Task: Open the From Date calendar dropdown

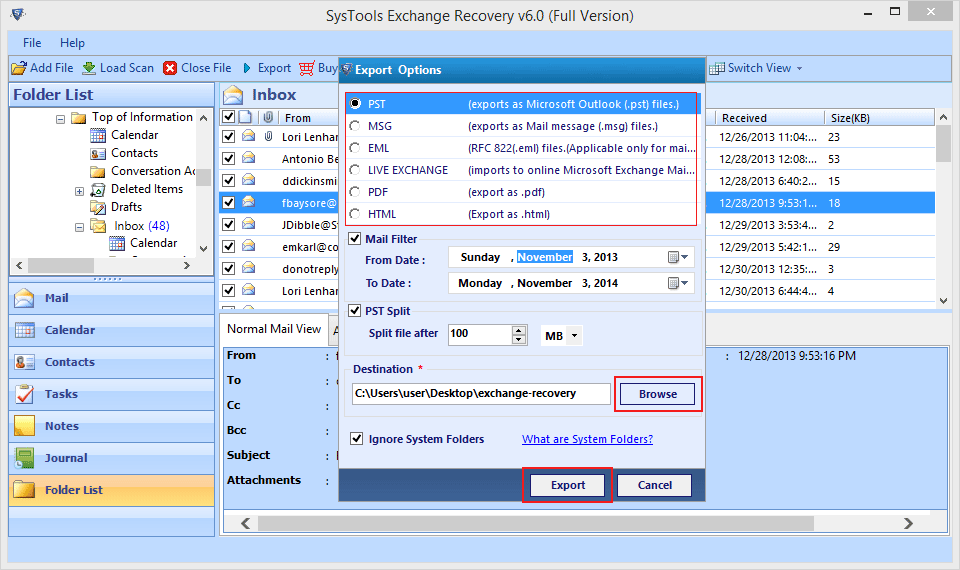Action: point(678,257)
